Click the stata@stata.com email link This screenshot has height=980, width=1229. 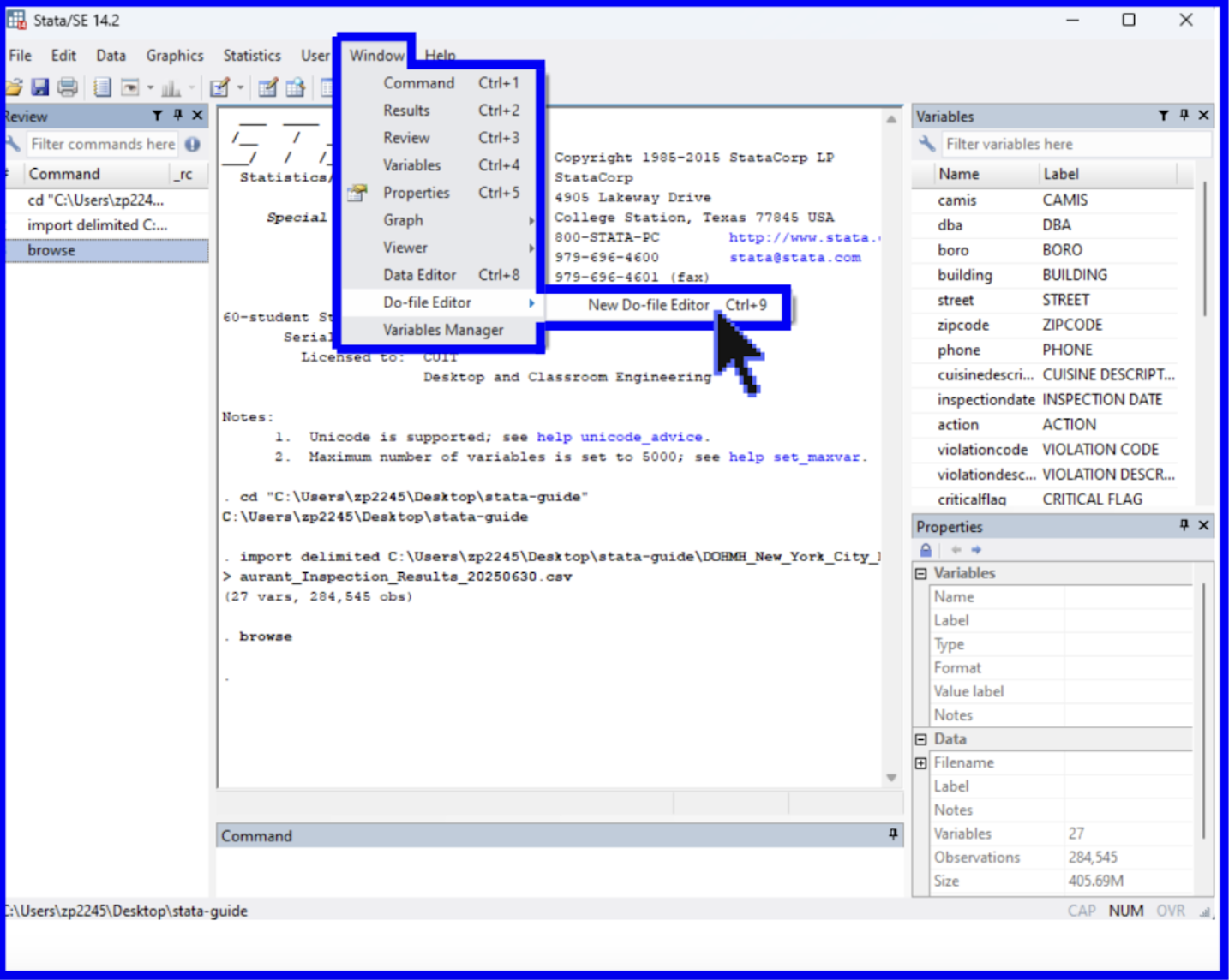click(x=794, y=257)
